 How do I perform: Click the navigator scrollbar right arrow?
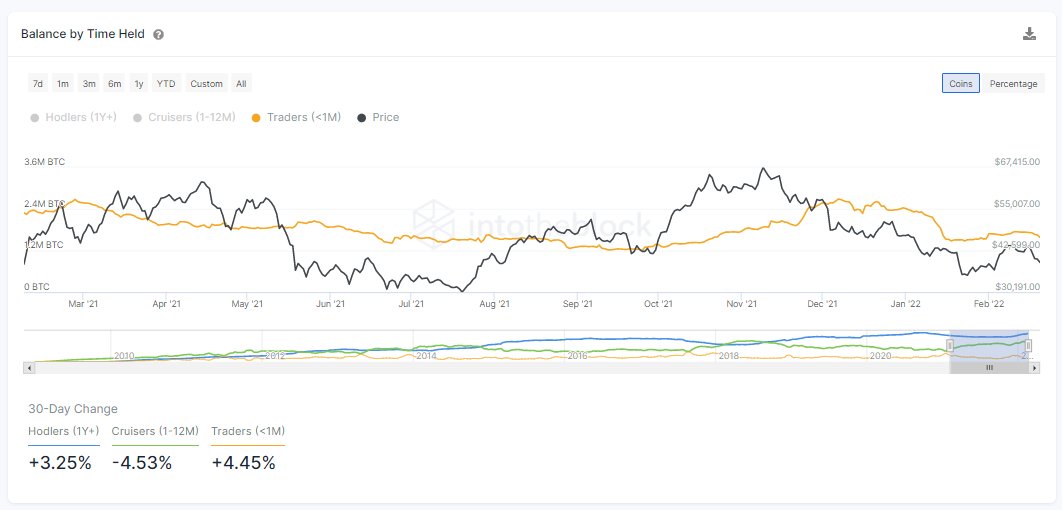point(1033,367)
